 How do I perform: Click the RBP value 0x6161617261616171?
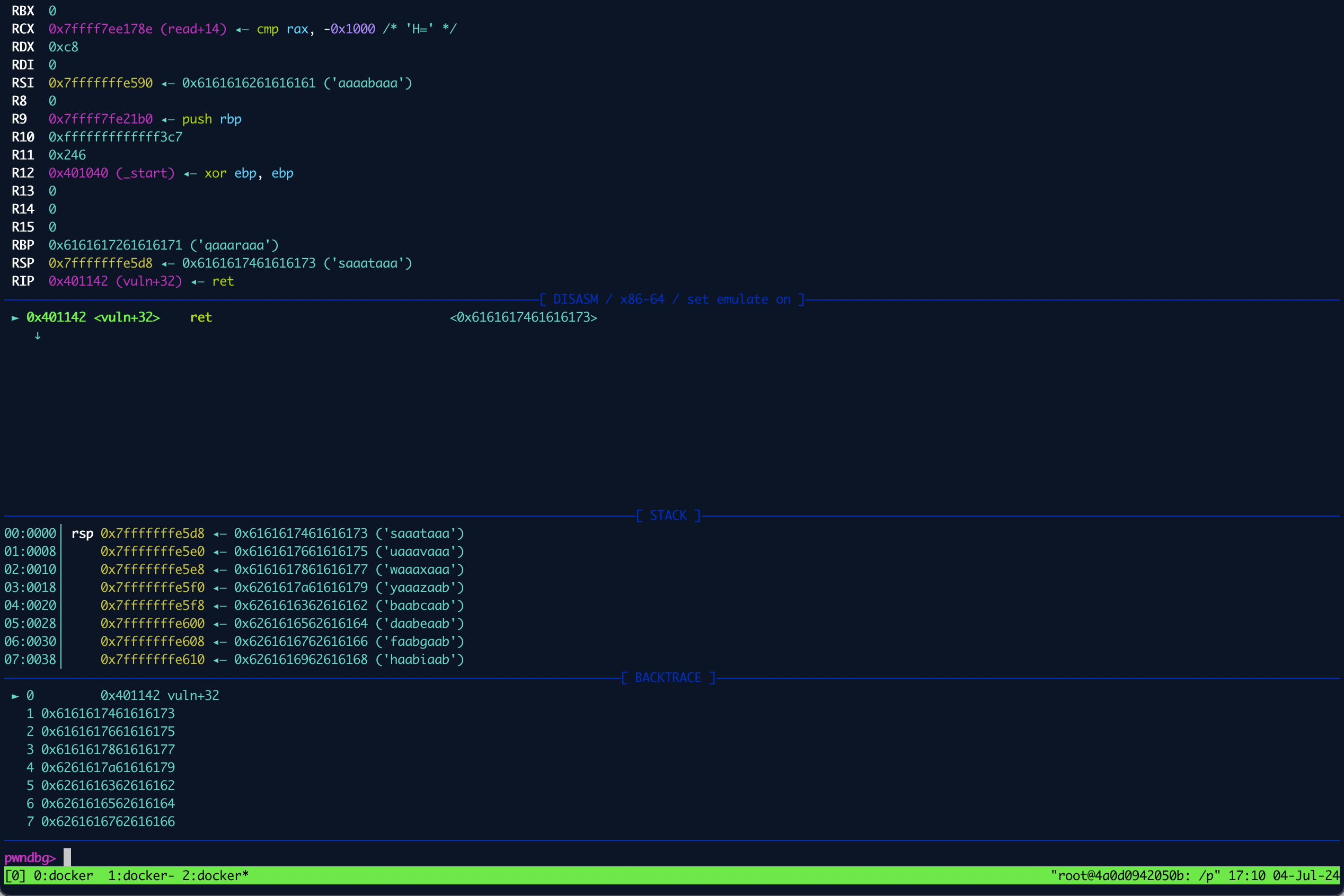(x=116, y=245)
